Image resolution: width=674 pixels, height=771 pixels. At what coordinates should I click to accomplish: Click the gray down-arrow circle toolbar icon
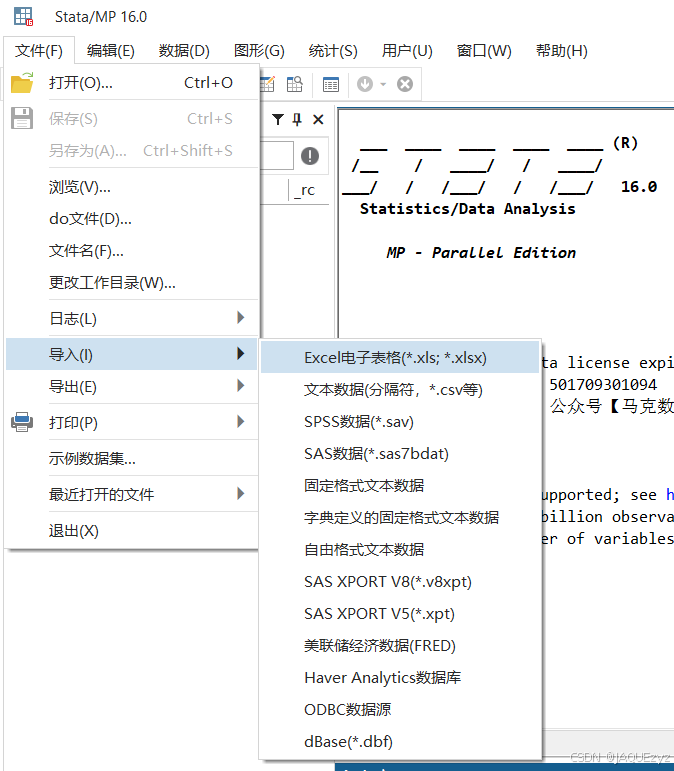pyautogui.click(x=365, y=84)
